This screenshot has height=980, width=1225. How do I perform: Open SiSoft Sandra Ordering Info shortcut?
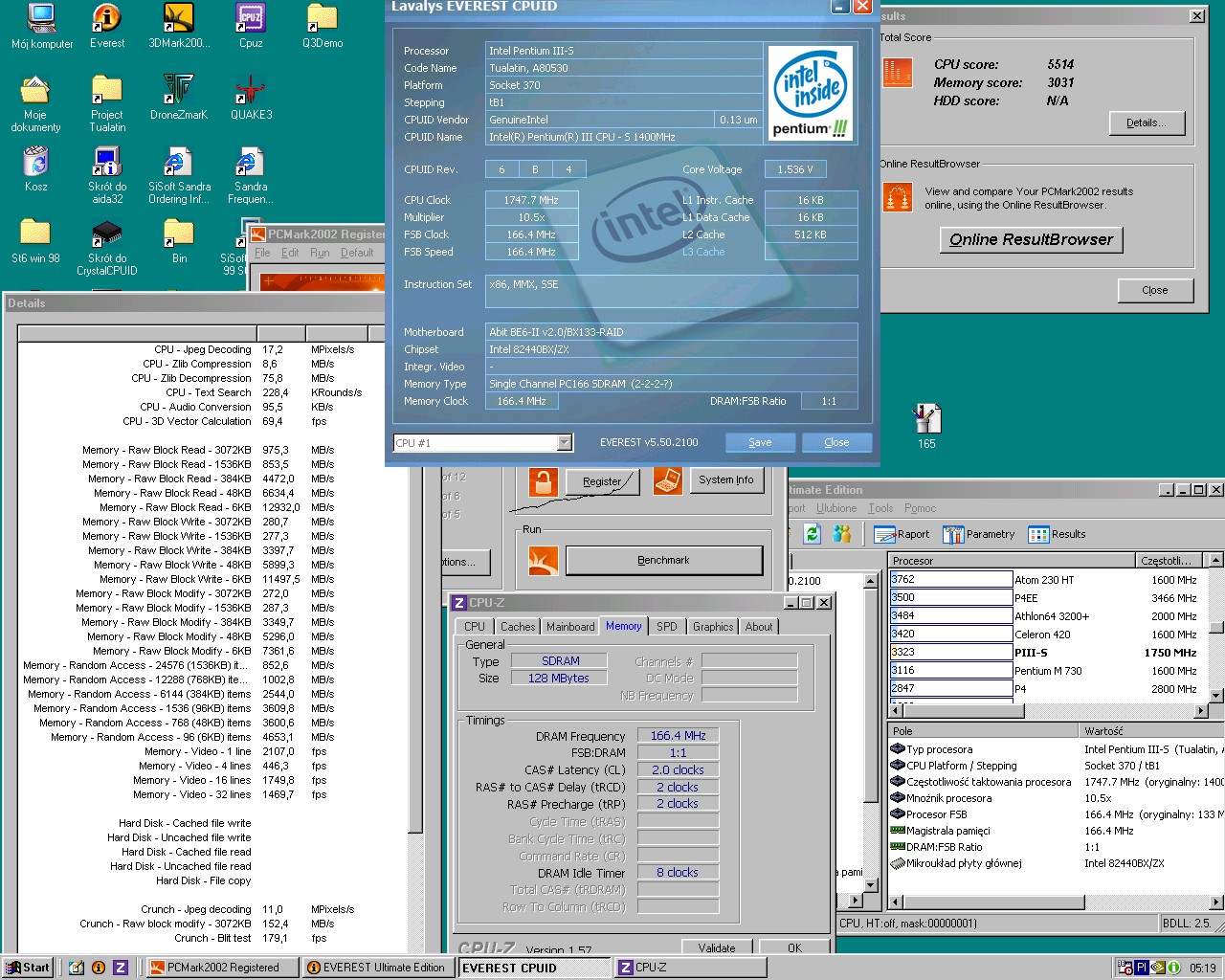[x=179, y=175]
